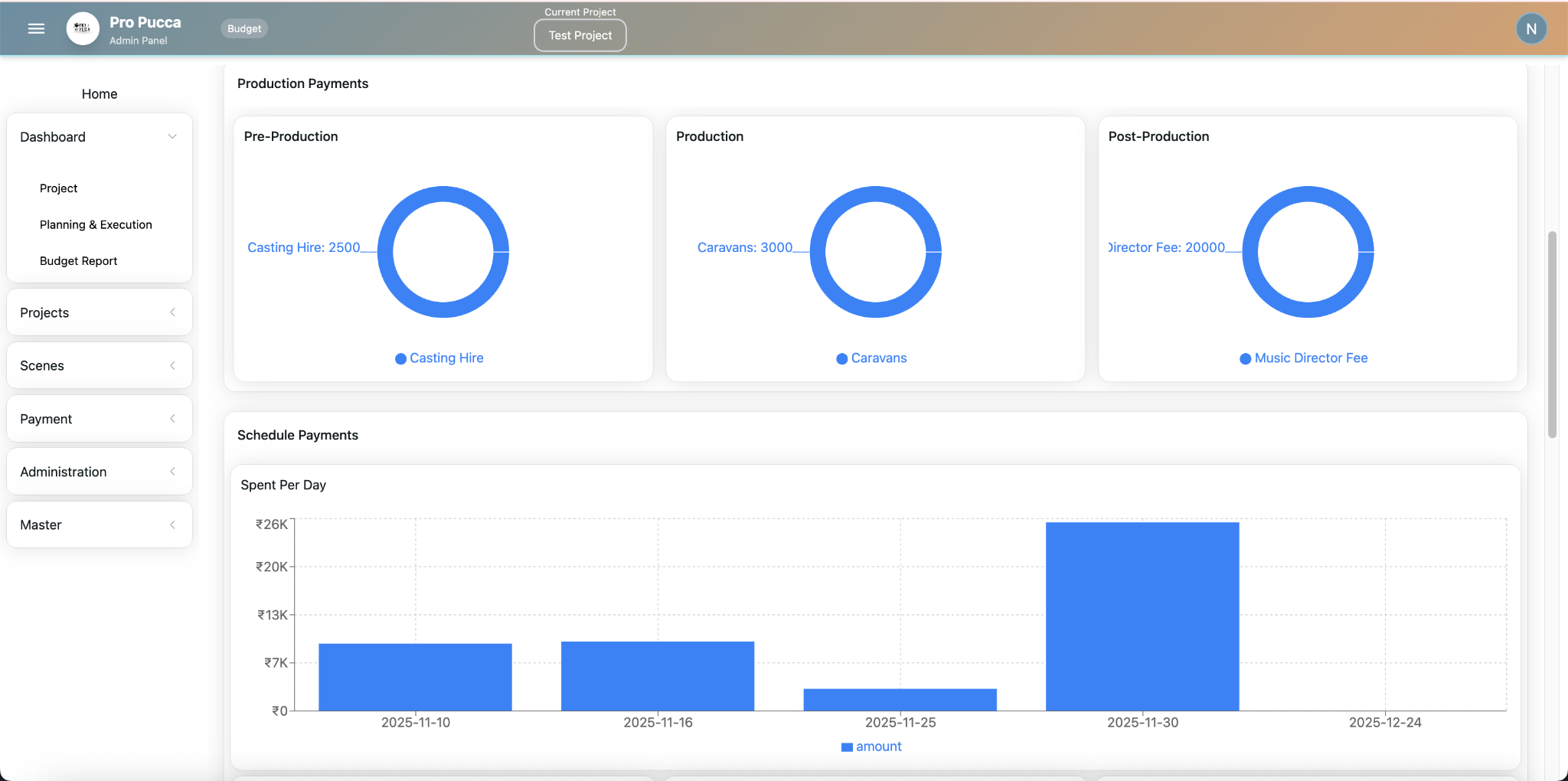Open the hamburger menu icon

(x=36, y=28)
